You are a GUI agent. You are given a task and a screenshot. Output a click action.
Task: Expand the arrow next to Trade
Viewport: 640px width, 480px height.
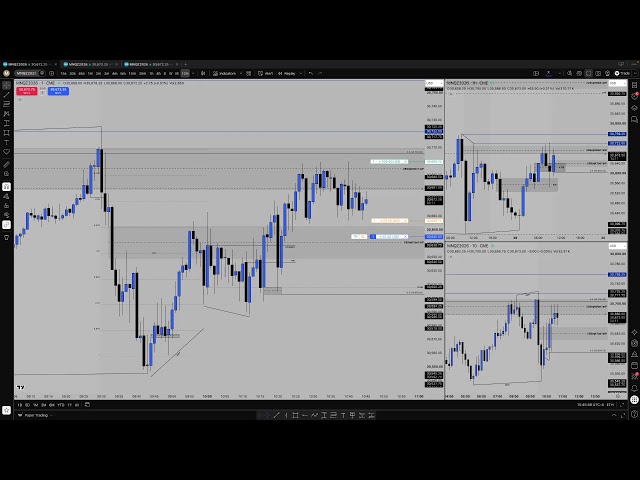click(635, 73)
